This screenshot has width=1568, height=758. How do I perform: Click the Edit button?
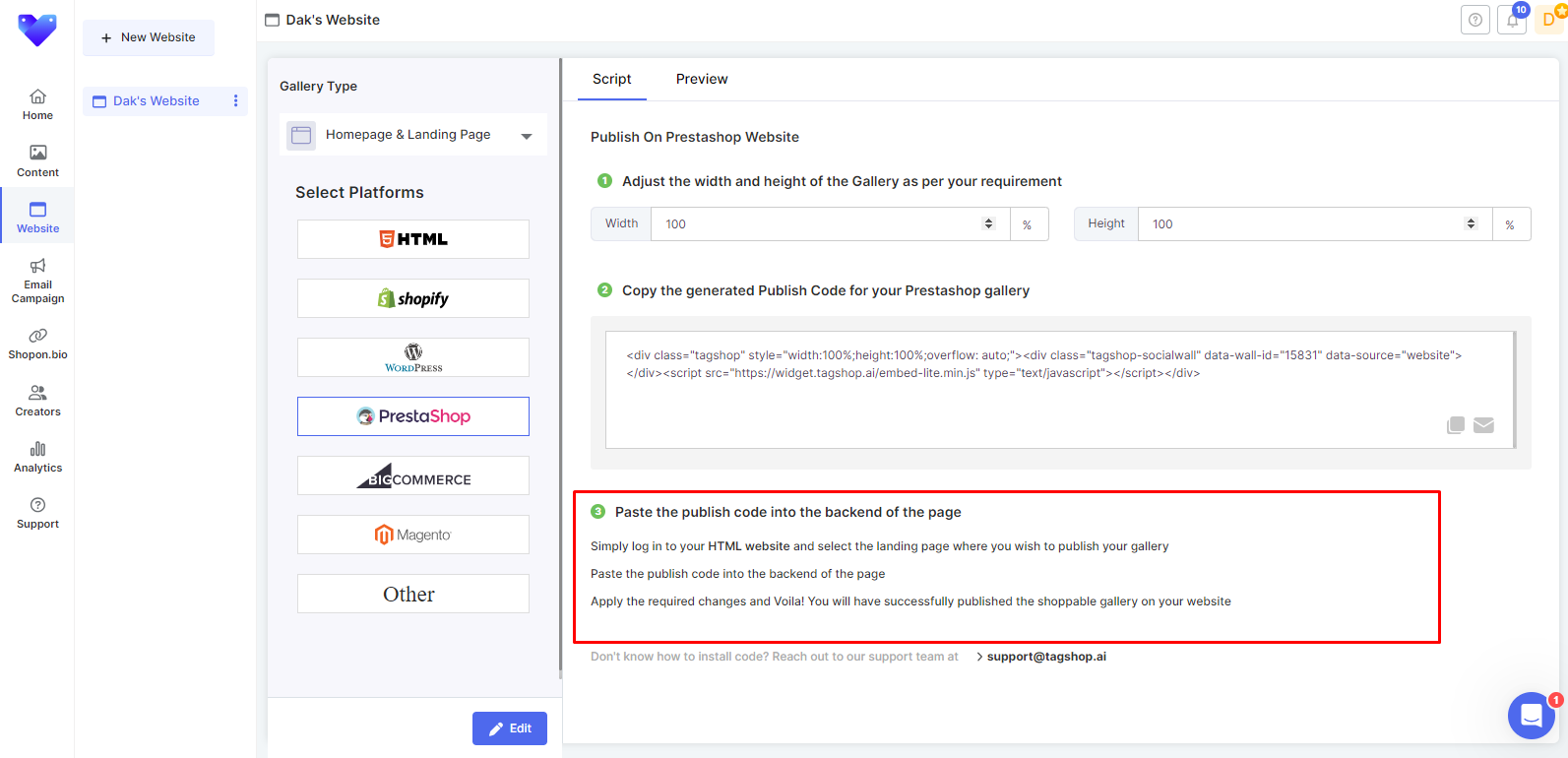click(x=510, y=728)
